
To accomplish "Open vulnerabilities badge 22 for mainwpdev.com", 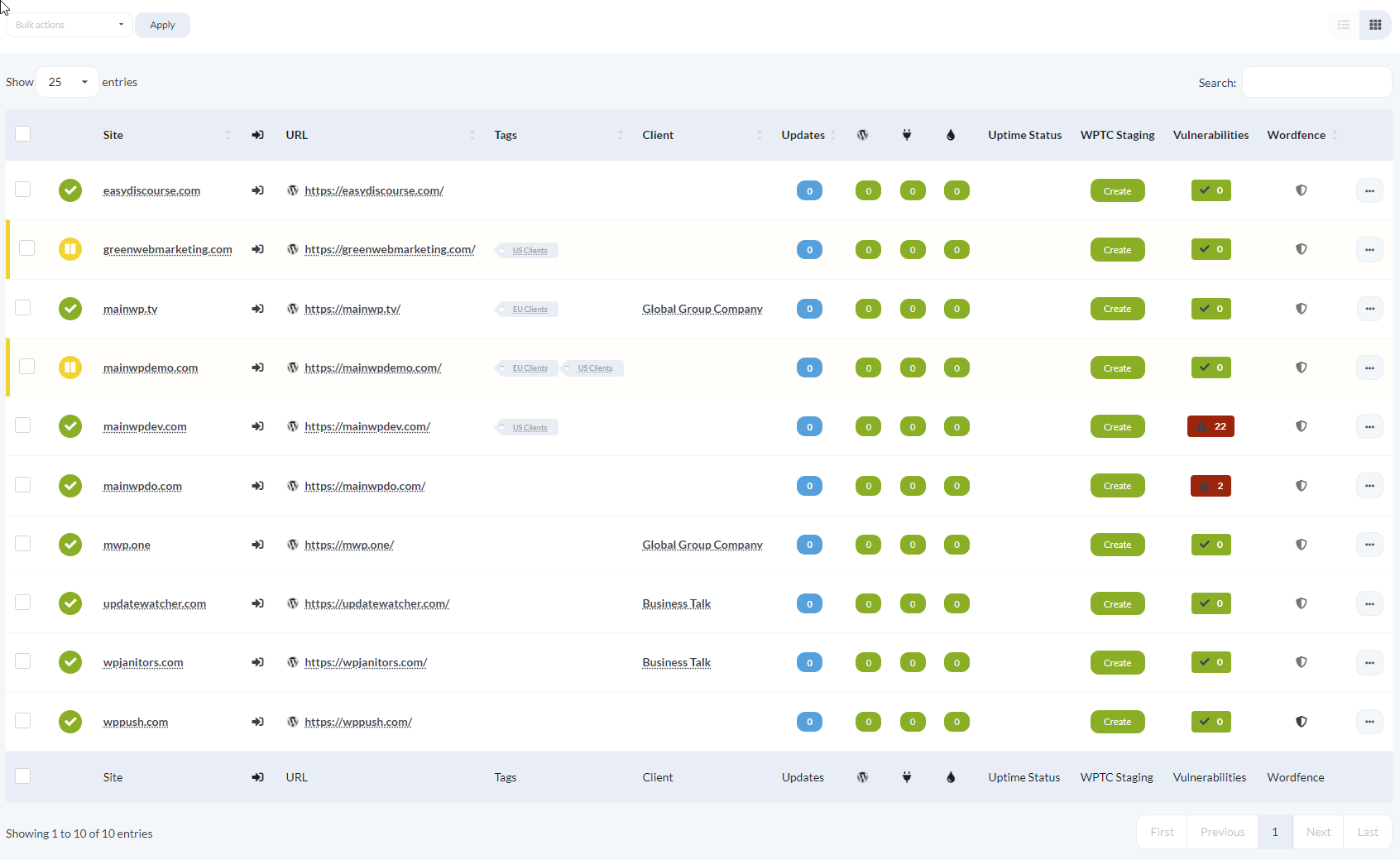I will point(1211,426).
